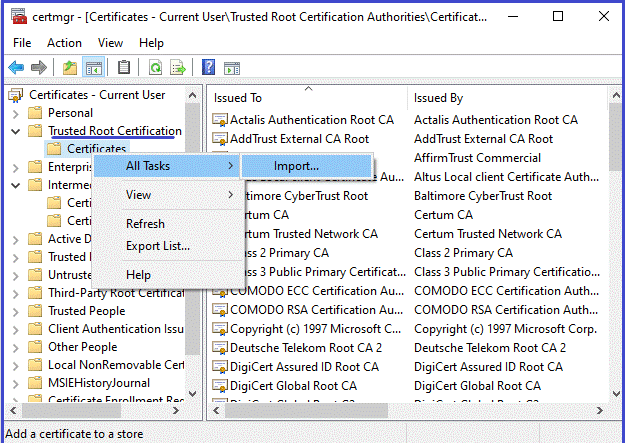Select Certificates folder under Trusted Root Certification
Image resolution: width=625 pixels, height=443 pixels.
point(96,149)
